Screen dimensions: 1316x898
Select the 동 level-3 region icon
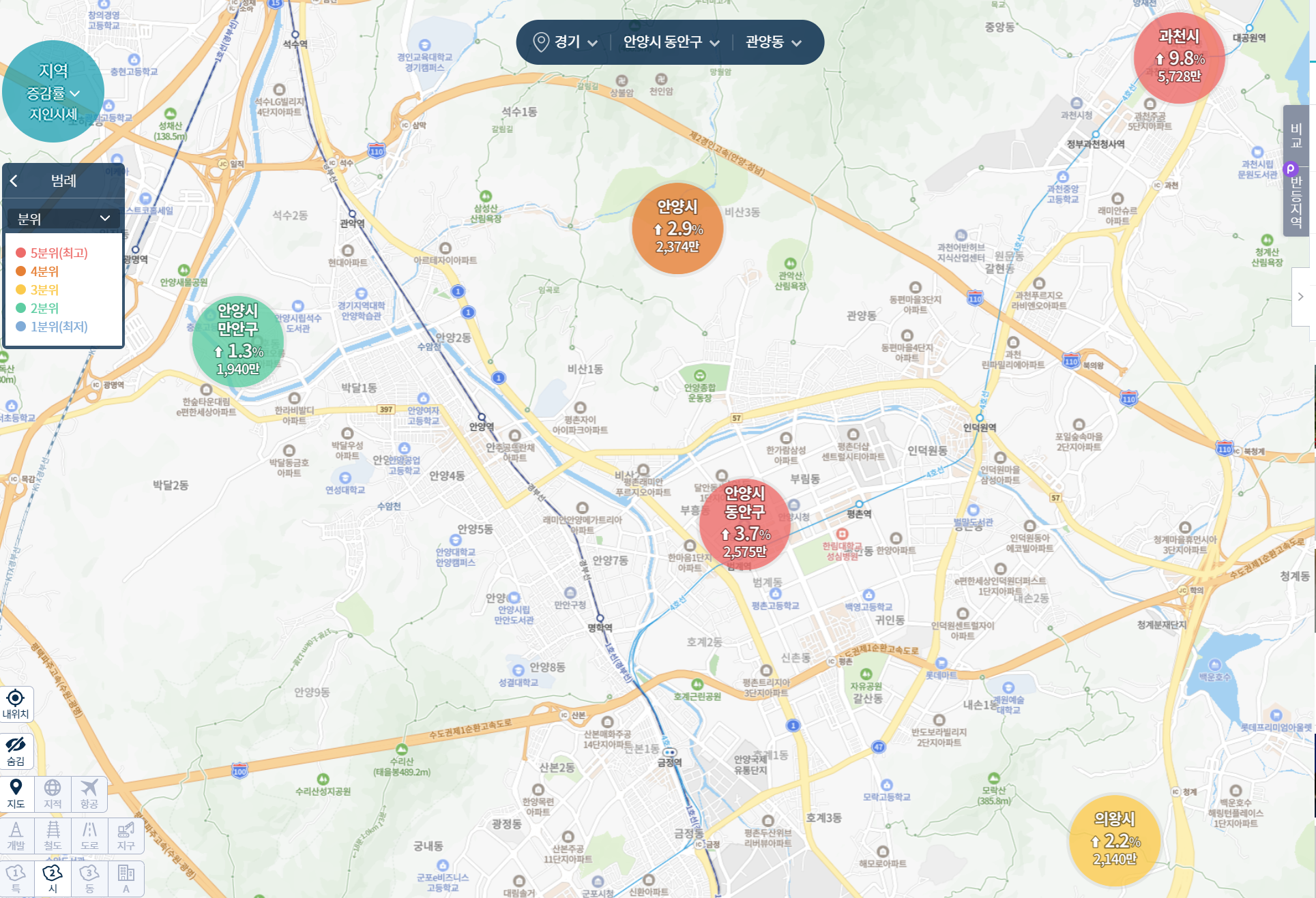[89, 878]
